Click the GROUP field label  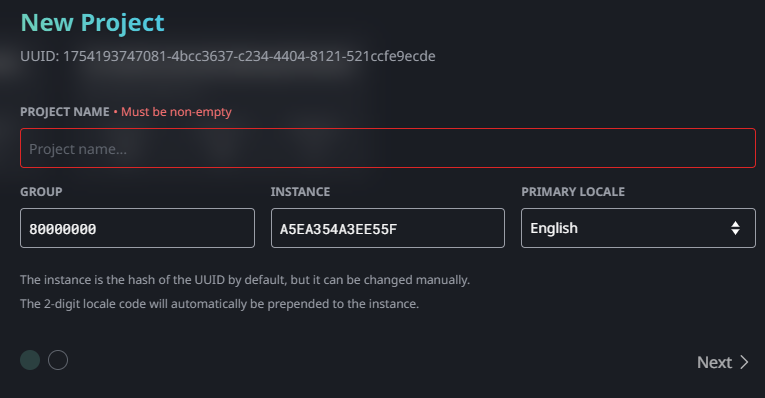tap(41, 192)
